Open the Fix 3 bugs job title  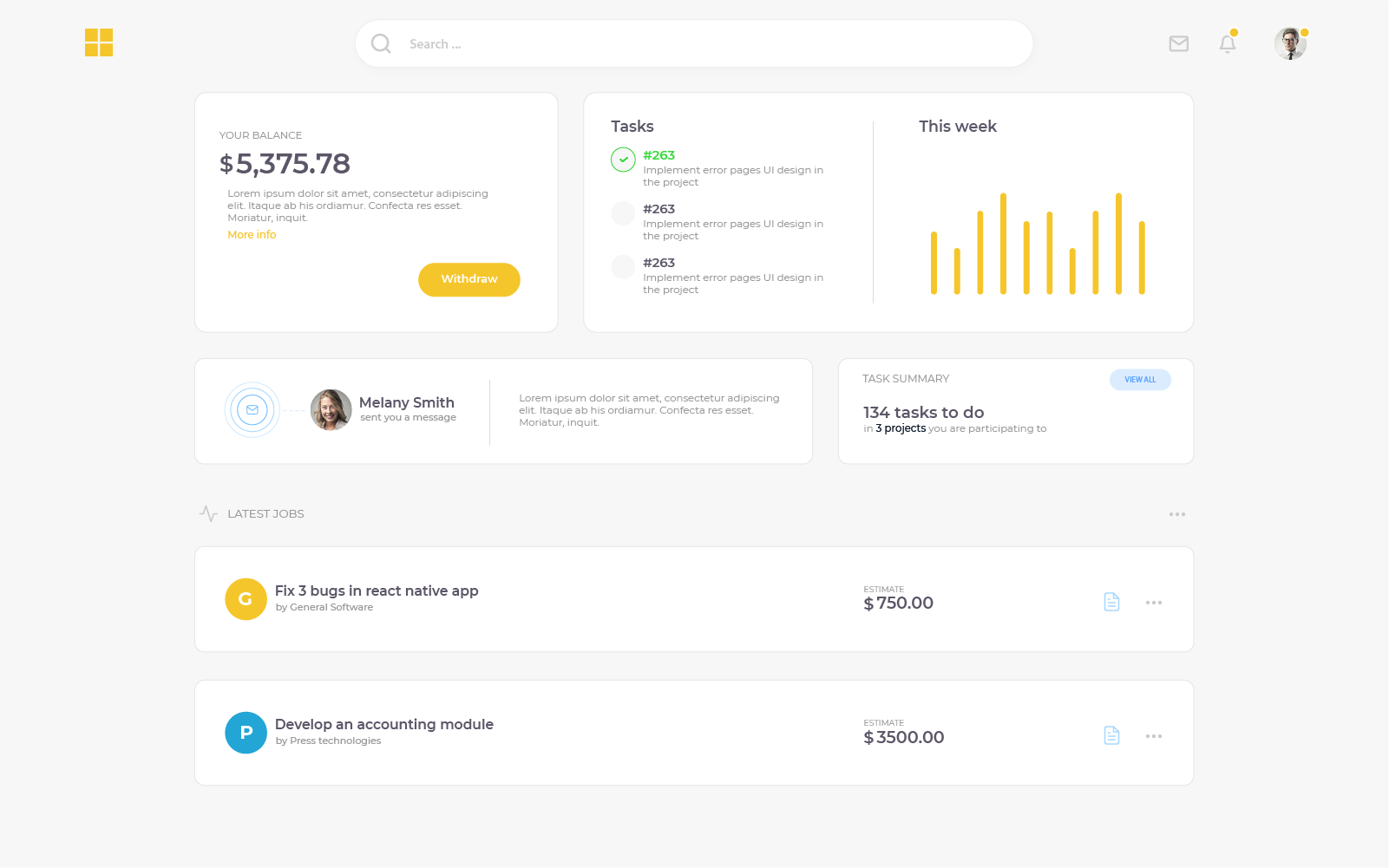[x=377, y=591]
